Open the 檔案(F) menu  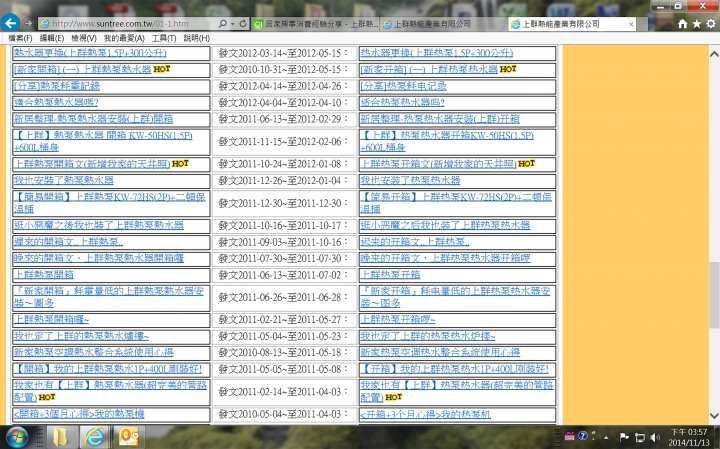tap(20, 38)
